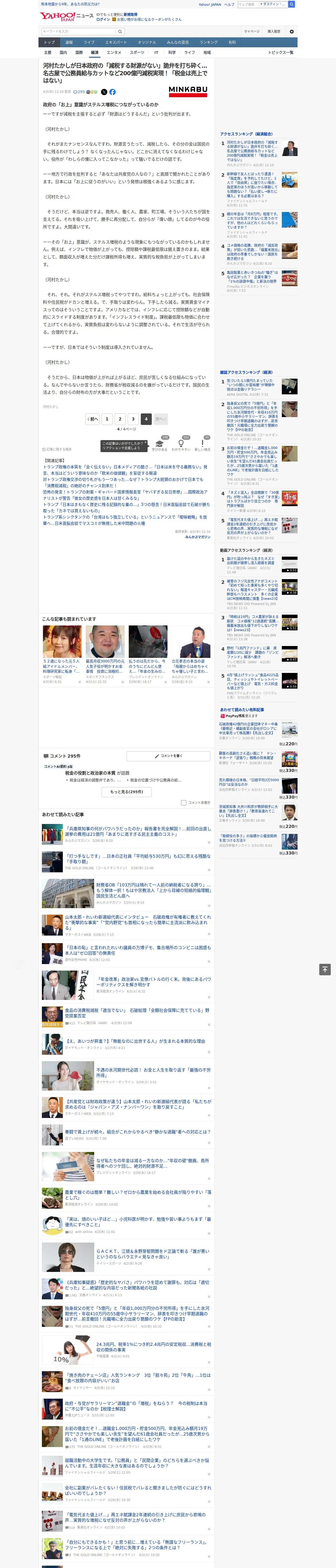Image resolution: width=336 pixels, height=1568 pixels.
Task: Open マイページ link
Action: tap(251, 32)
